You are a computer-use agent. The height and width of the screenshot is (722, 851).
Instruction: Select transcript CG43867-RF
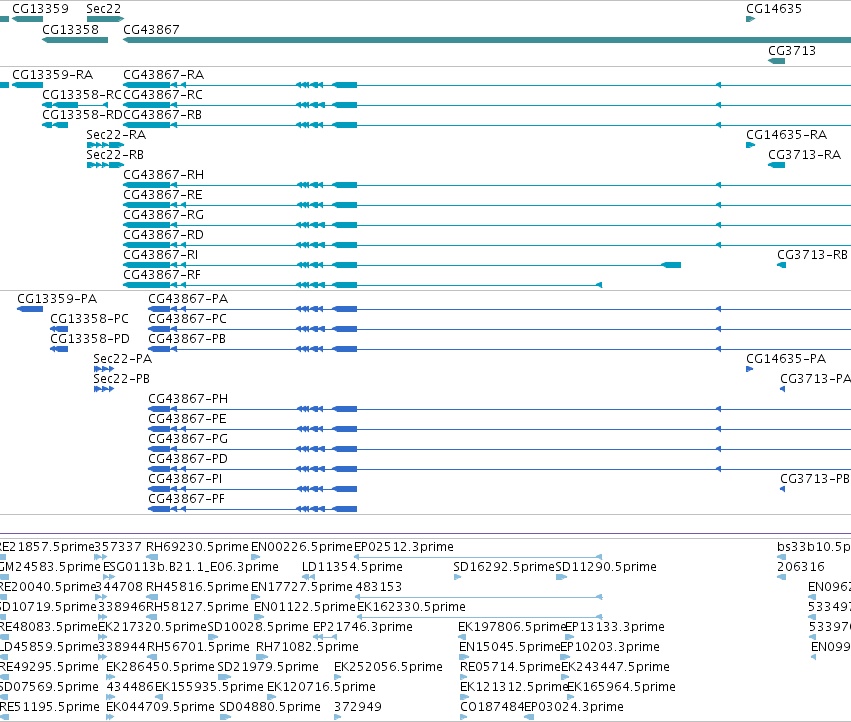363,285
